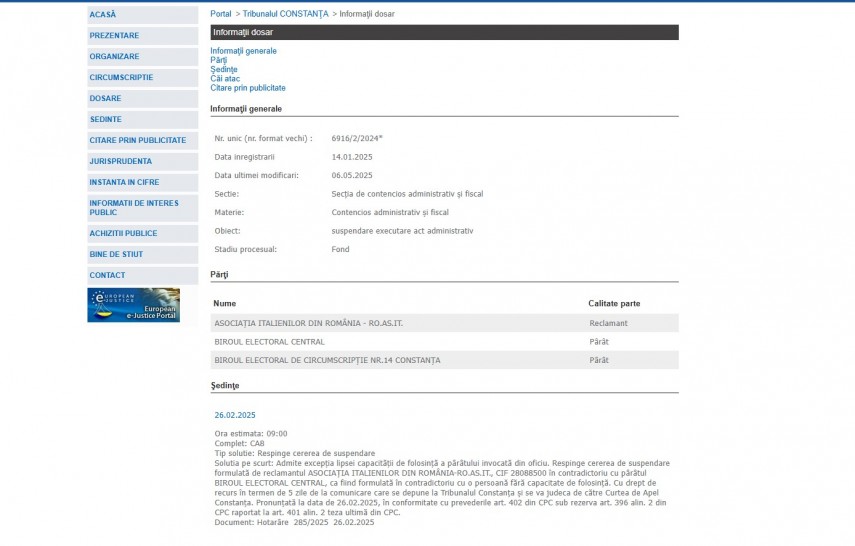Click 'Secția de contencios administrativ și fiscal' value

[407, 194]
